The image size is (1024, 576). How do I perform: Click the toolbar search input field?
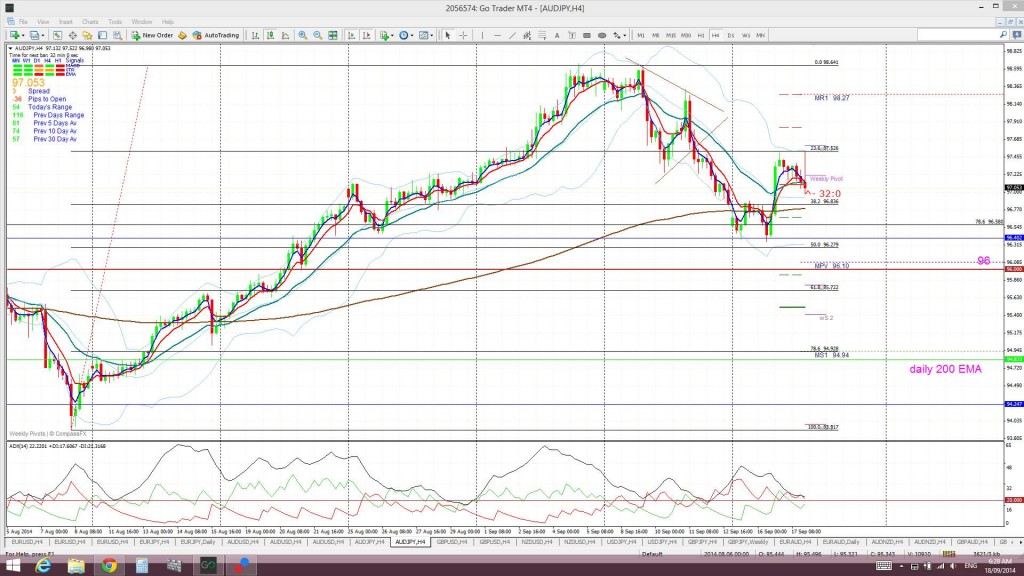pyautogui.click(x=957, y=35)
